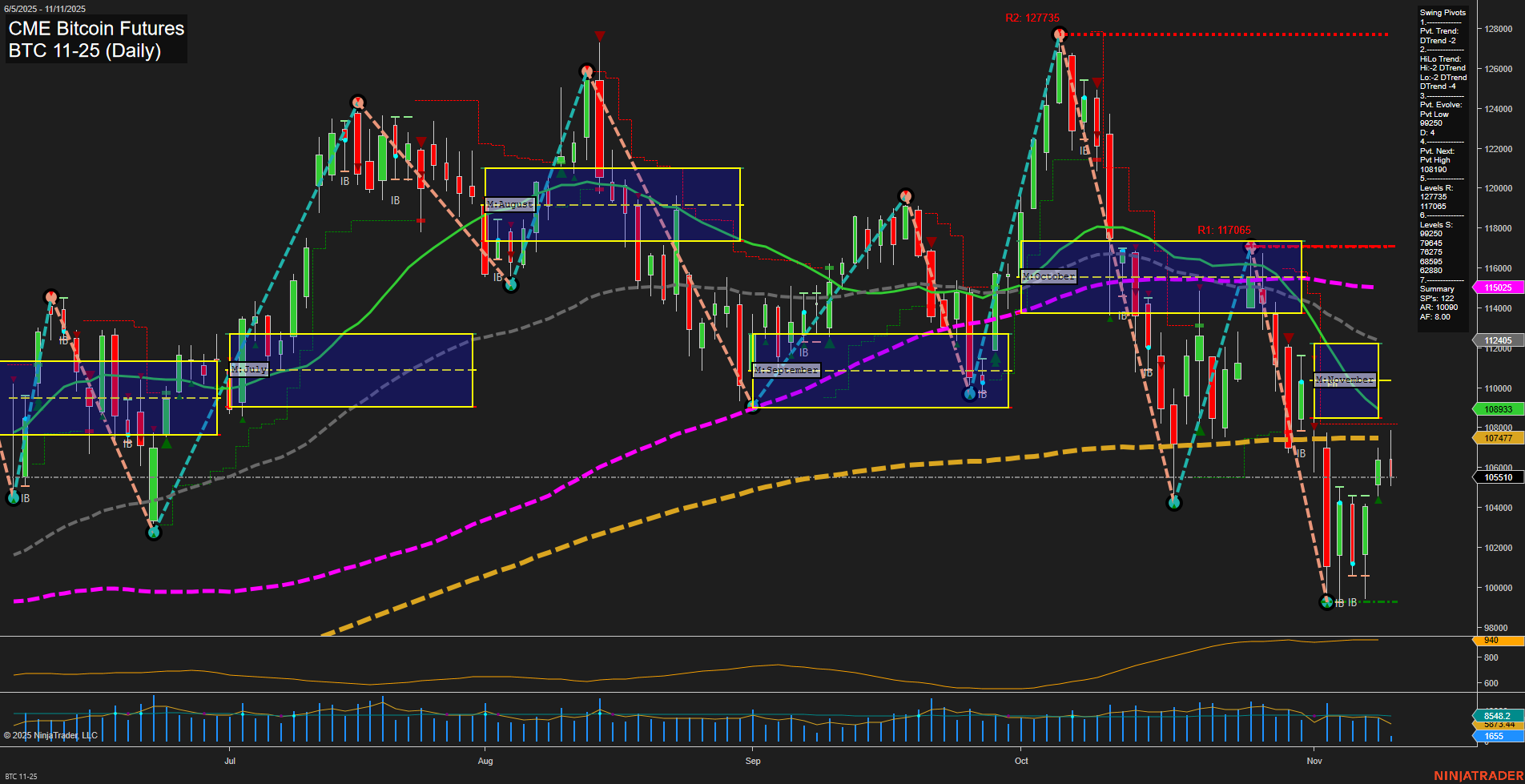
Task: Select the M:August monthly range label
Action: (510, 204)
